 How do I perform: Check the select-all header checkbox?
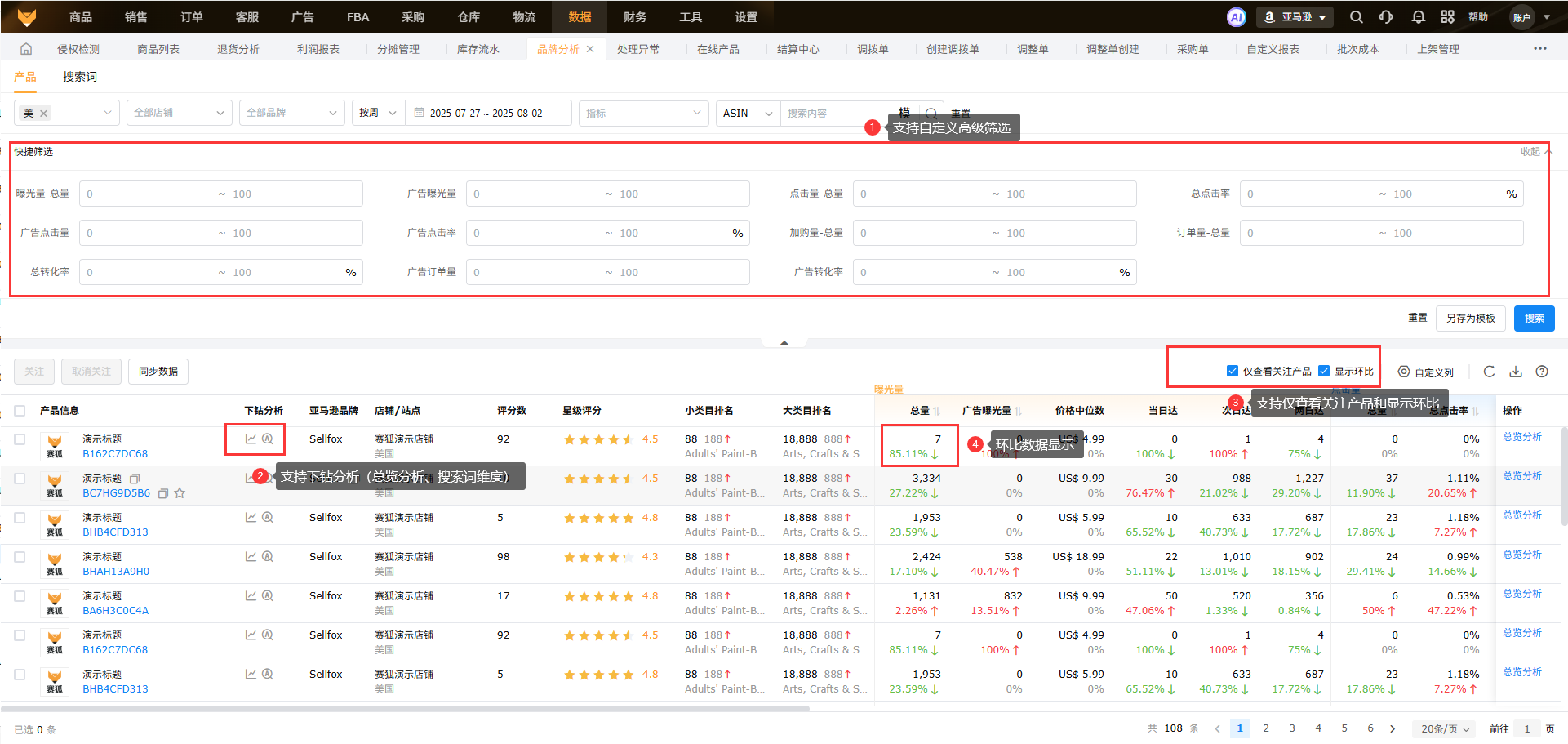(20, 411)
